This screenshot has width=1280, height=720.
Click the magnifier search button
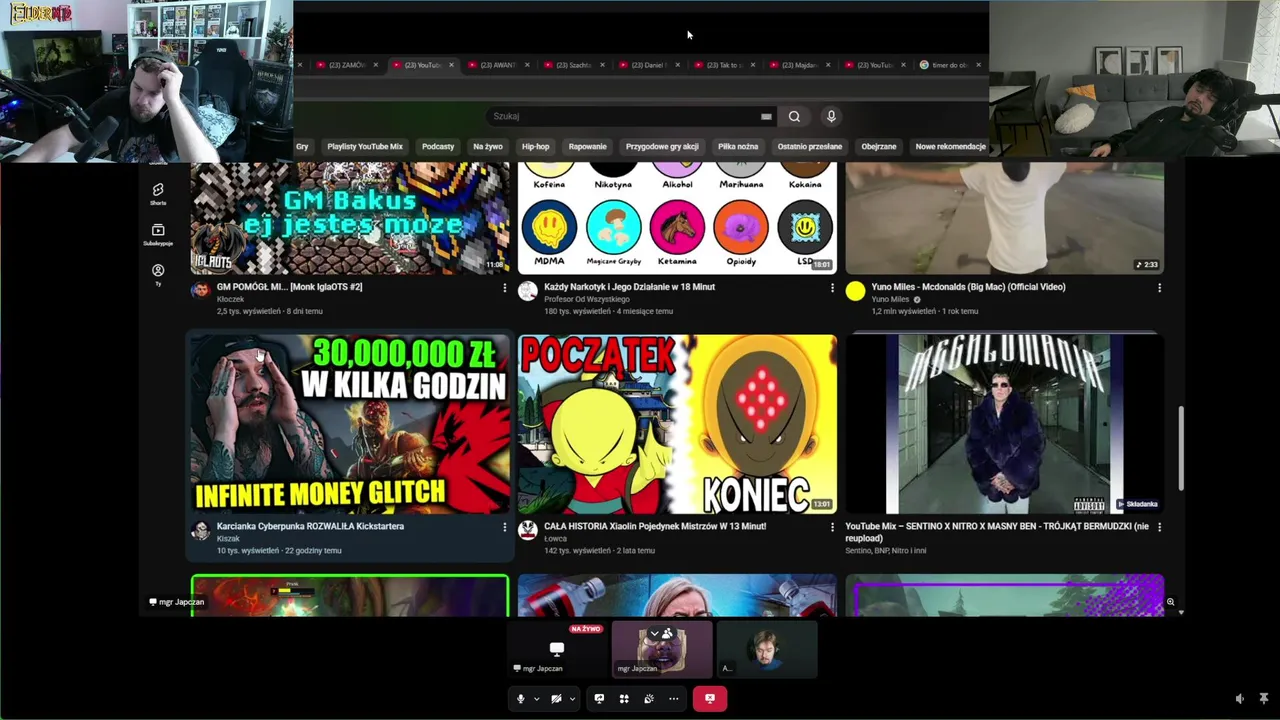(x=794, y=116)
